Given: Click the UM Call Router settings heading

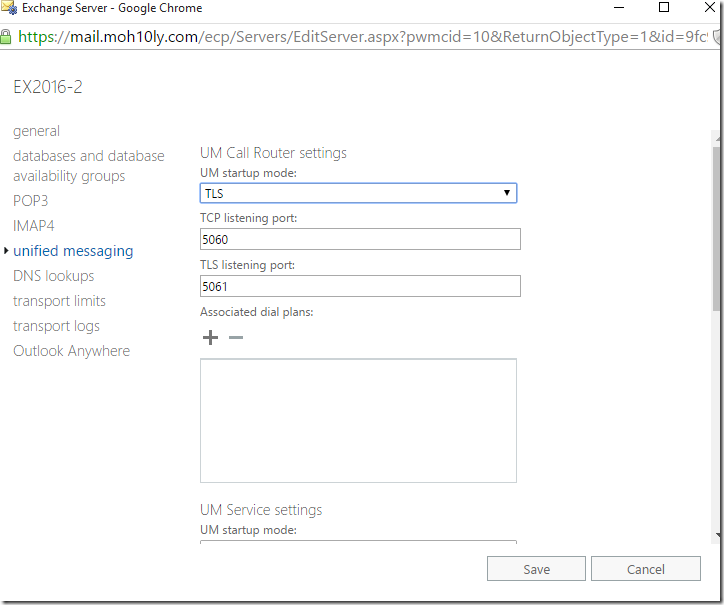Looking at the screenshot, I should pyautogui.click(x=273, y=153).
